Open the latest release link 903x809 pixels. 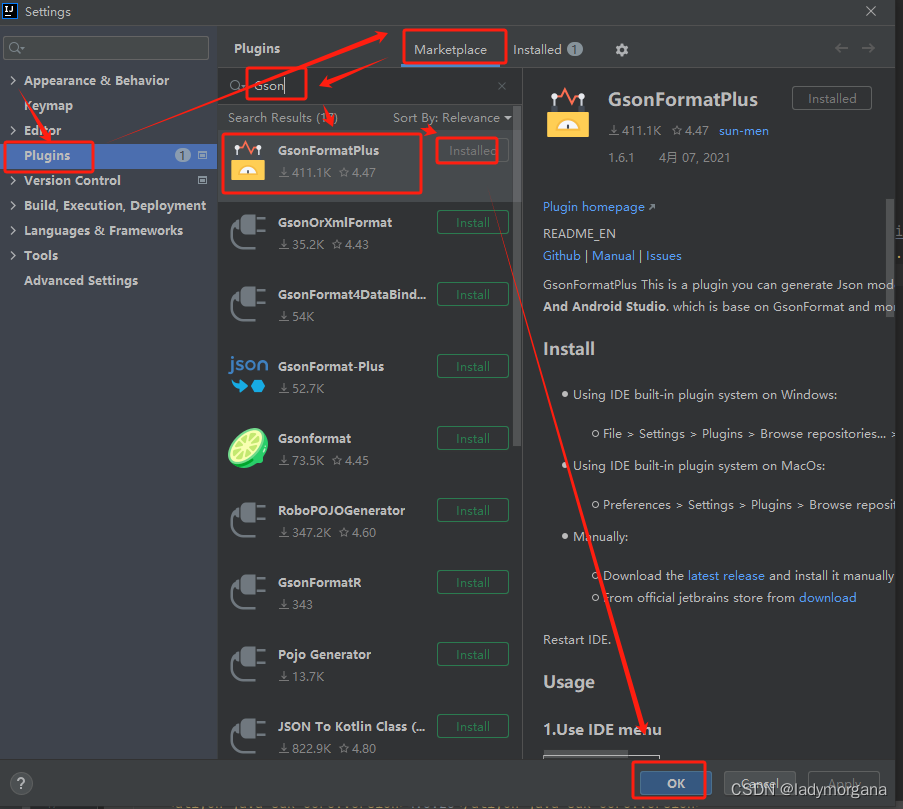click(x=726, y=575)
